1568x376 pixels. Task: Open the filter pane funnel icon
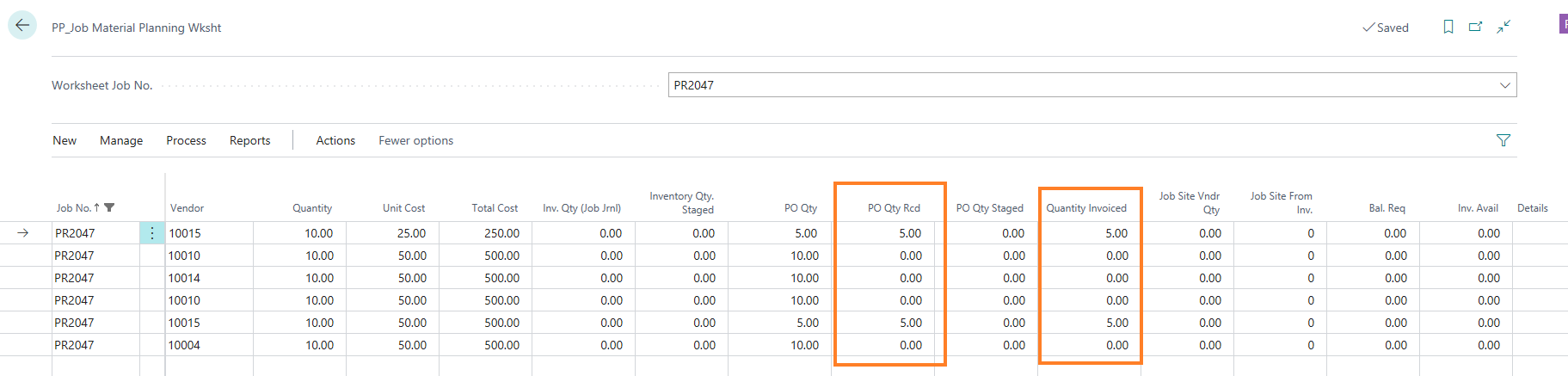click(1503, 140)
